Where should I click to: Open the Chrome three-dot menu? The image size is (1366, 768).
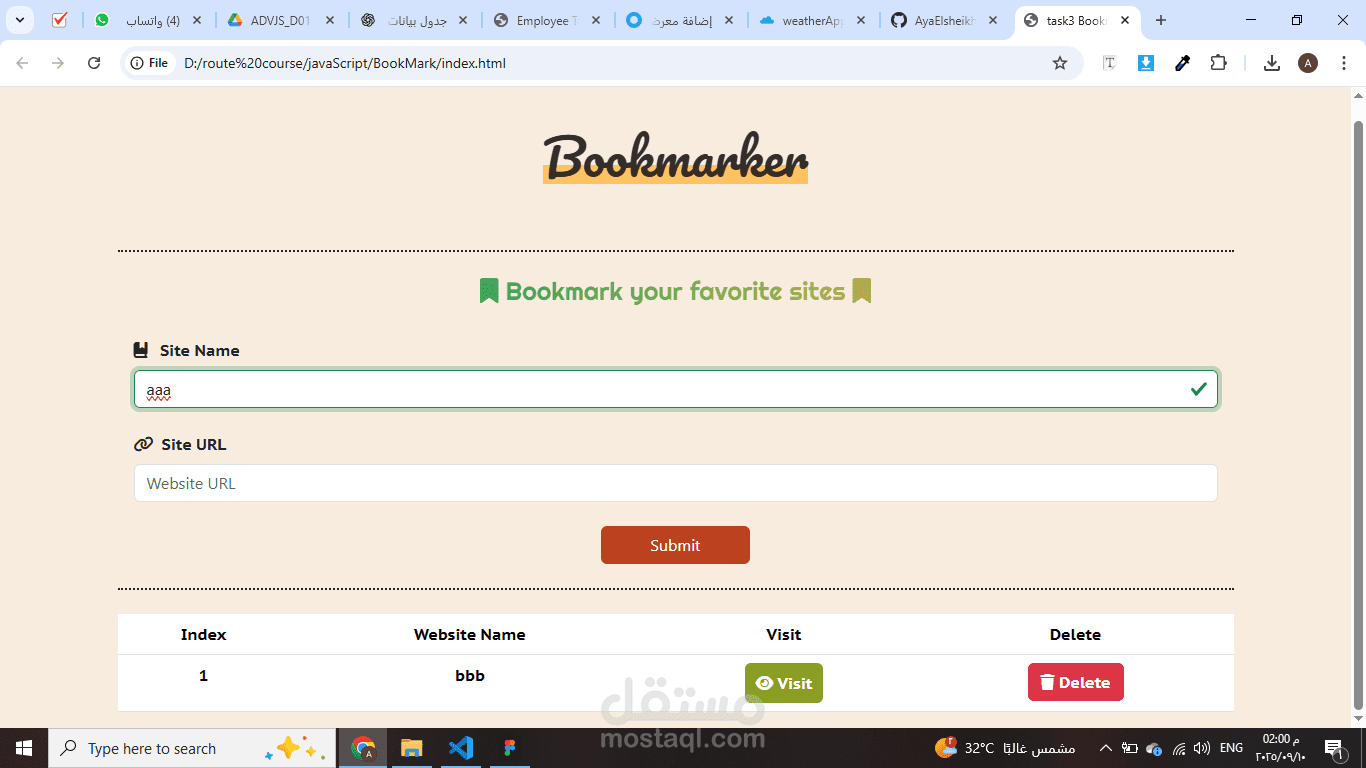tap(1344, 63)
